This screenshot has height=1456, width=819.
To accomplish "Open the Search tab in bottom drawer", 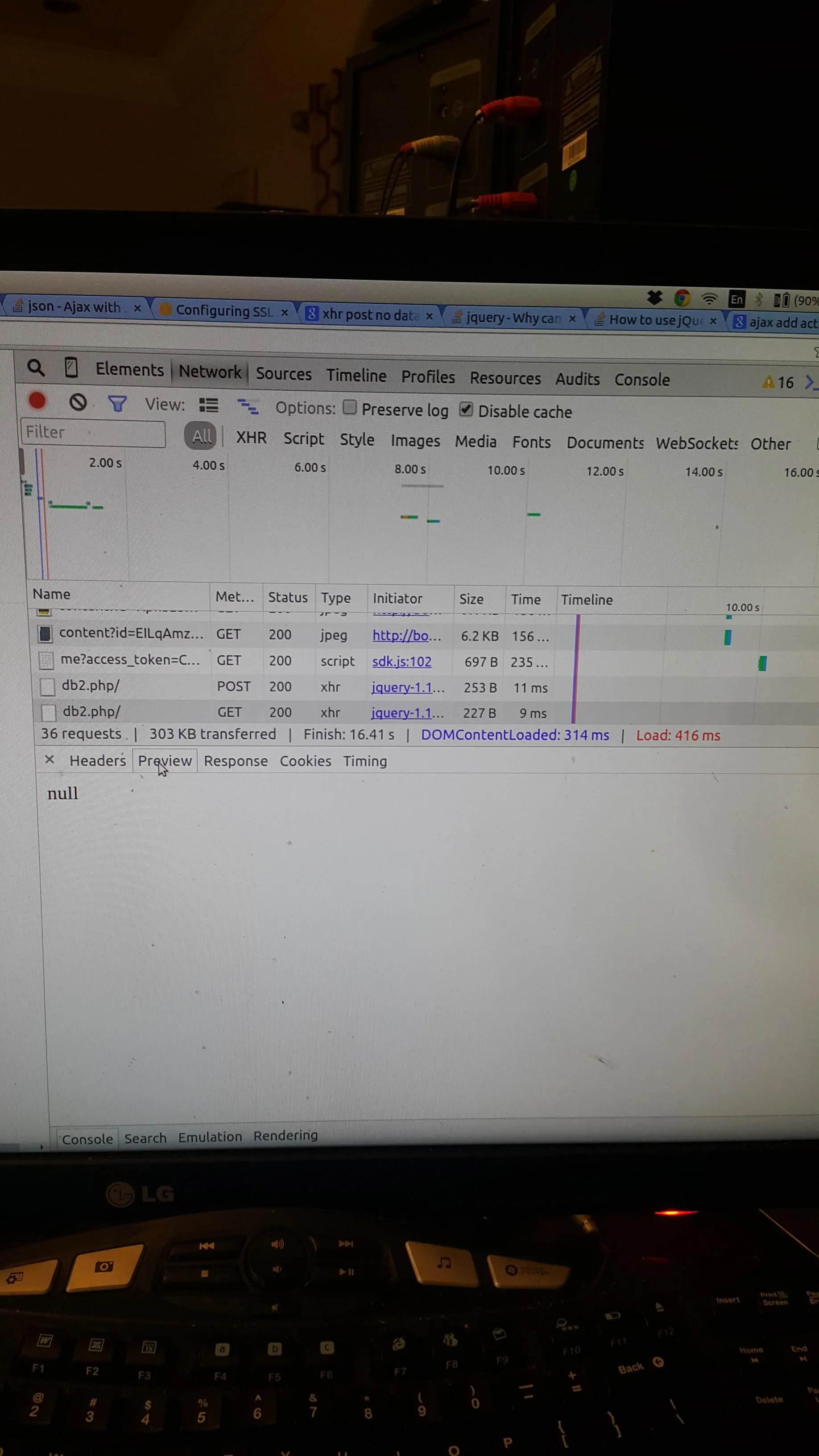I will (x=145, y=1138).
